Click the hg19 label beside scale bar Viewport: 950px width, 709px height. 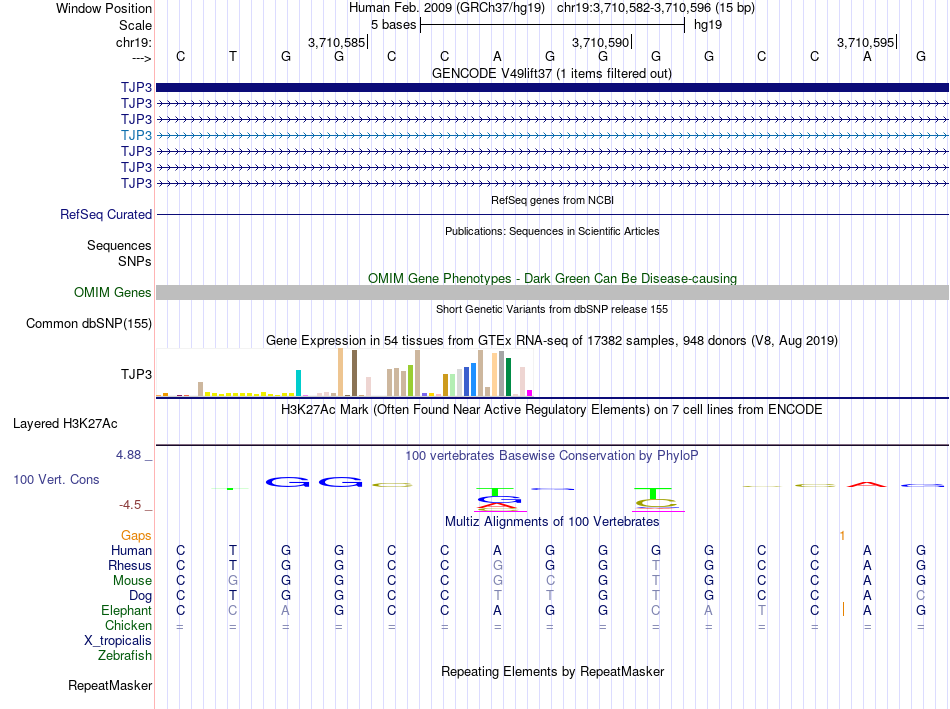pos(708,25)
